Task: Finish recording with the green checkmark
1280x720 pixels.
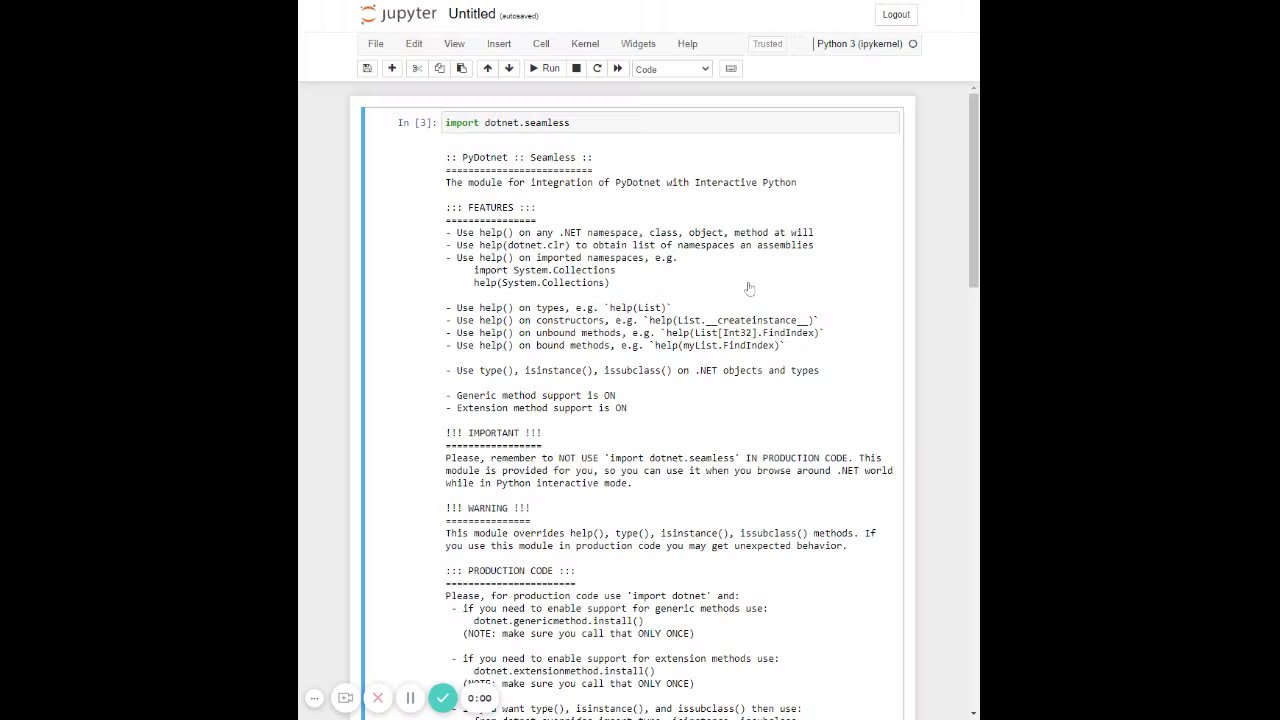Action: [442, 698]
